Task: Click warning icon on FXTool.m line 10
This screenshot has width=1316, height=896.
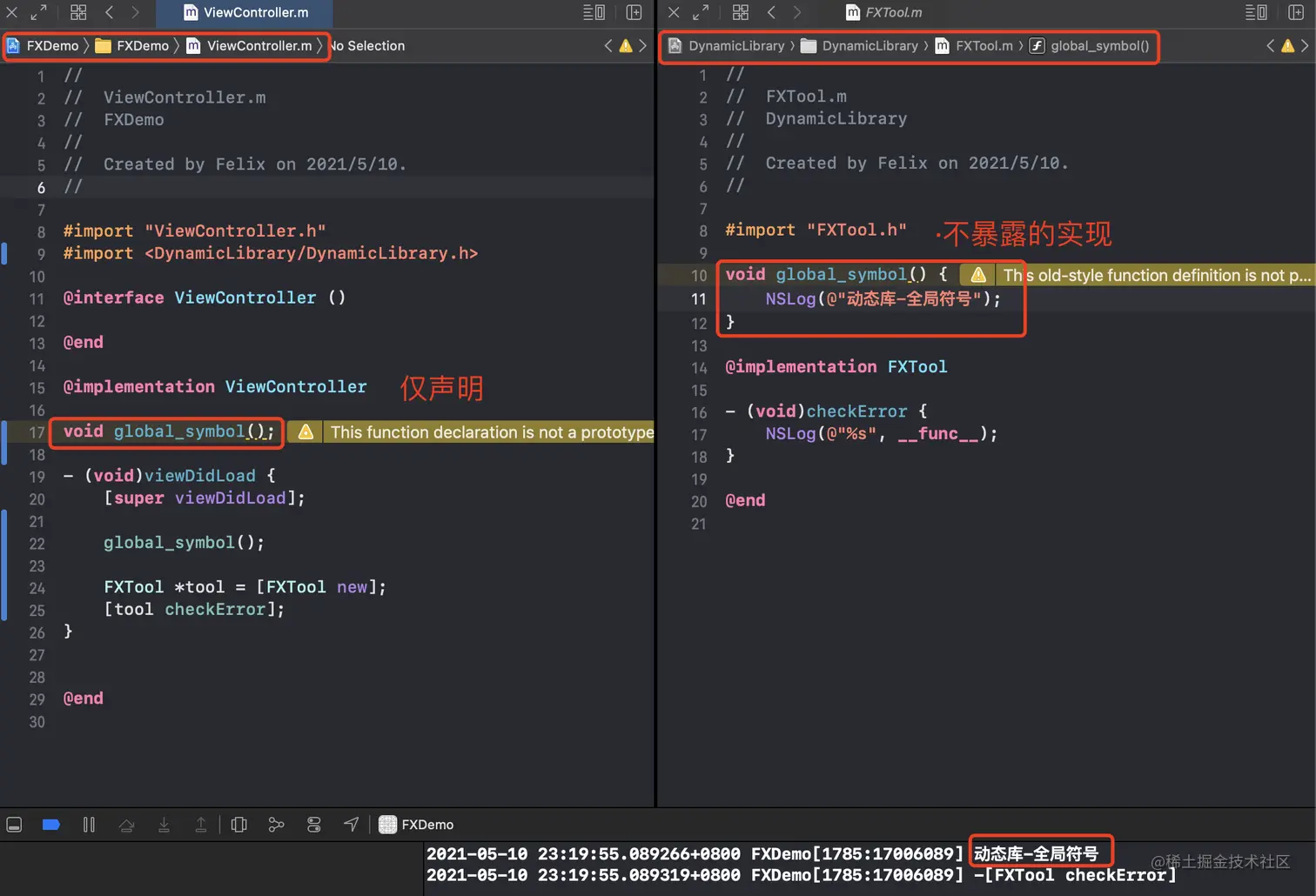Action: 978,275
